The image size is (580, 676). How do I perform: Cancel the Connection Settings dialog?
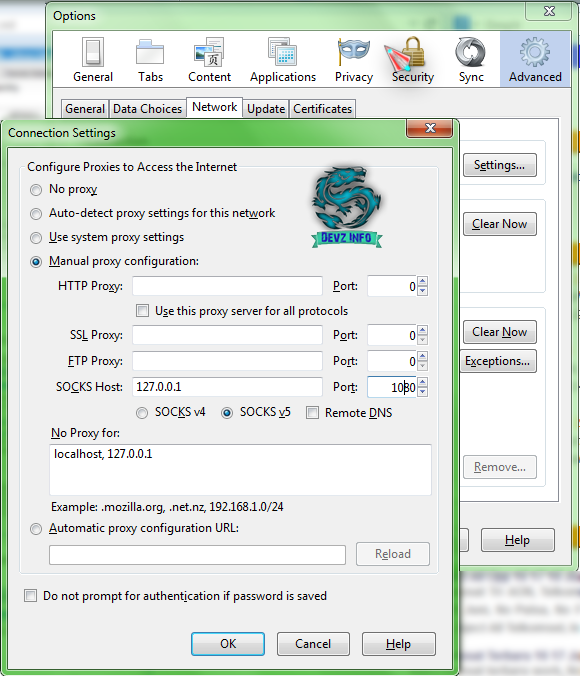coord(313,644)
